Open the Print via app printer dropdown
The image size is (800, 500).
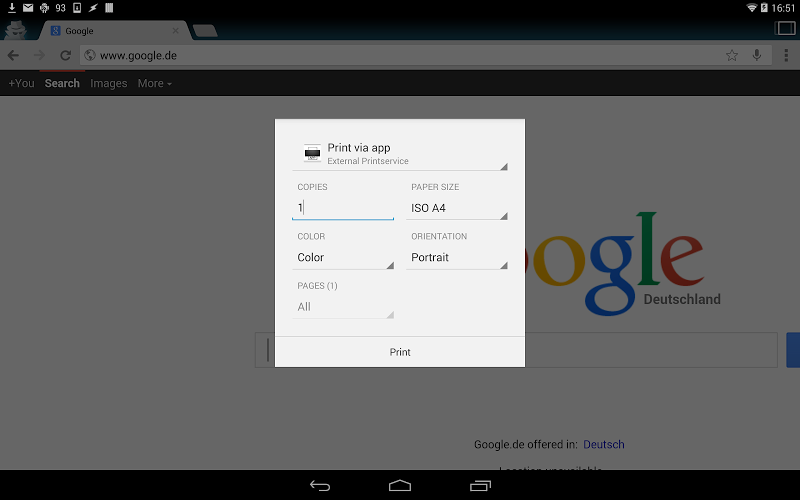(399, 154)
